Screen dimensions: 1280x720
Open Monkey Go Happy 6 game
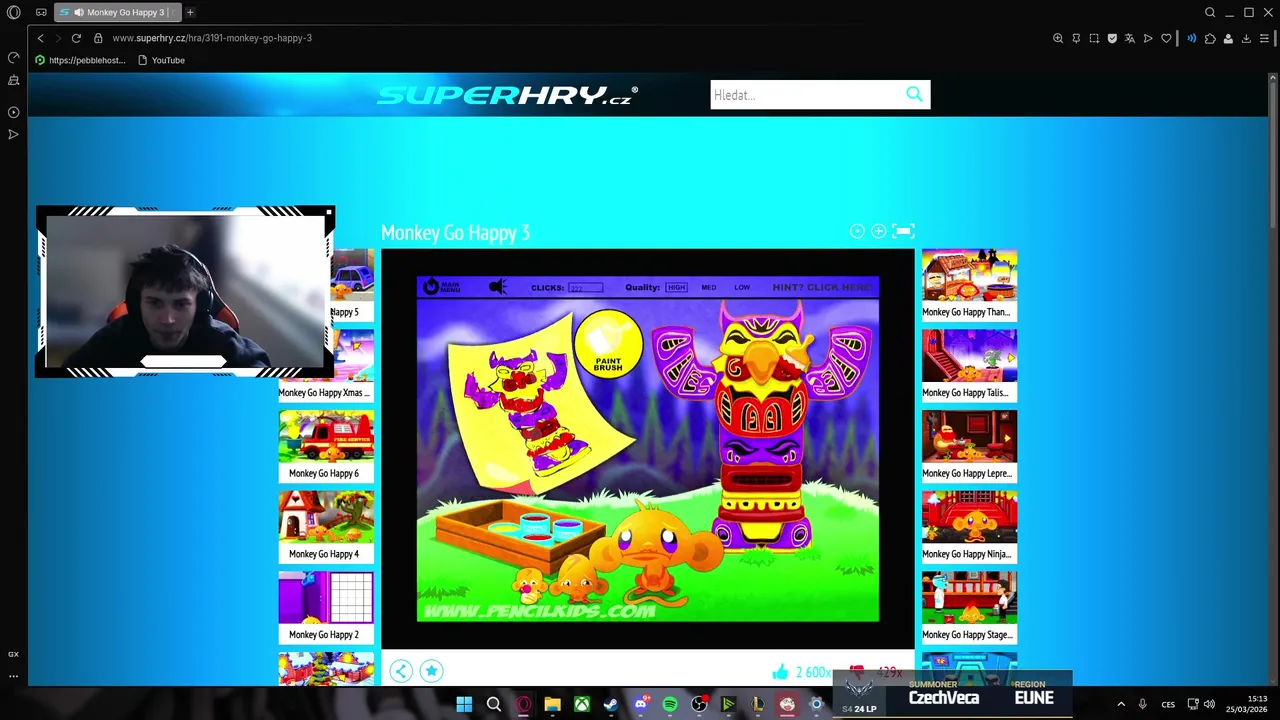point(324,446)
